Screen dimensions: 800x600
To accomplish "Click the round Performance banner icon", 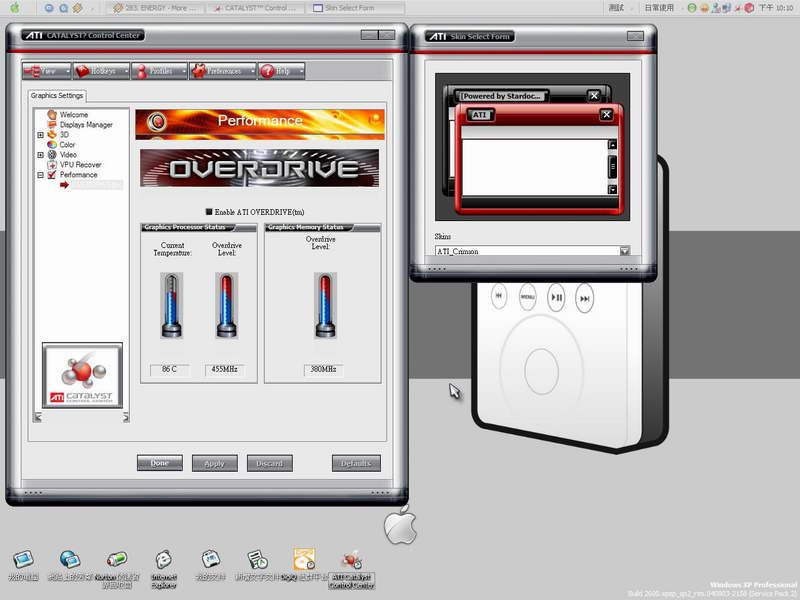I will 157,121.
